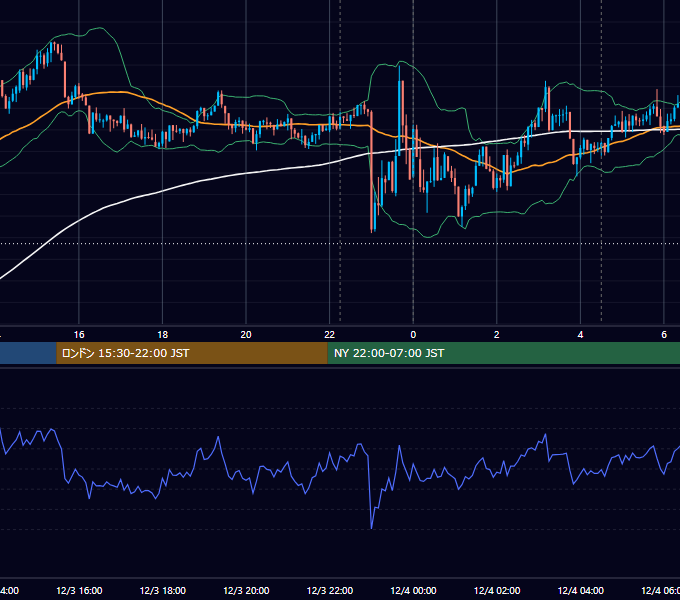Click the tall blue candle just before midnight
The image size is (680, 600).
[399, 111]
